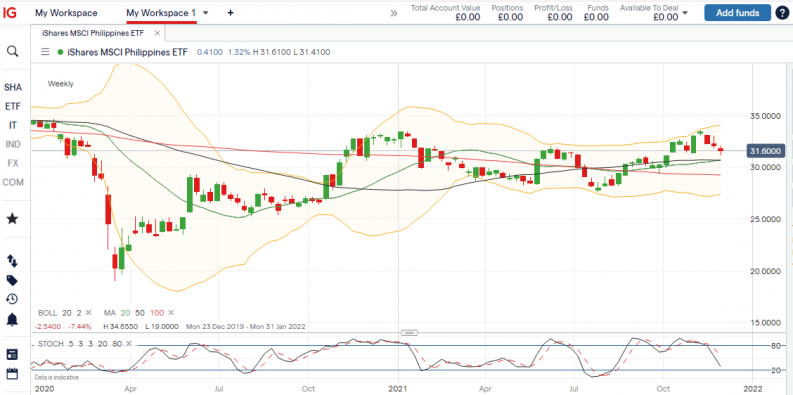Switch to My Workspace 1 tab
This screenshot has height=395, width=793.
pyautogui.click(x=161, y=13)
